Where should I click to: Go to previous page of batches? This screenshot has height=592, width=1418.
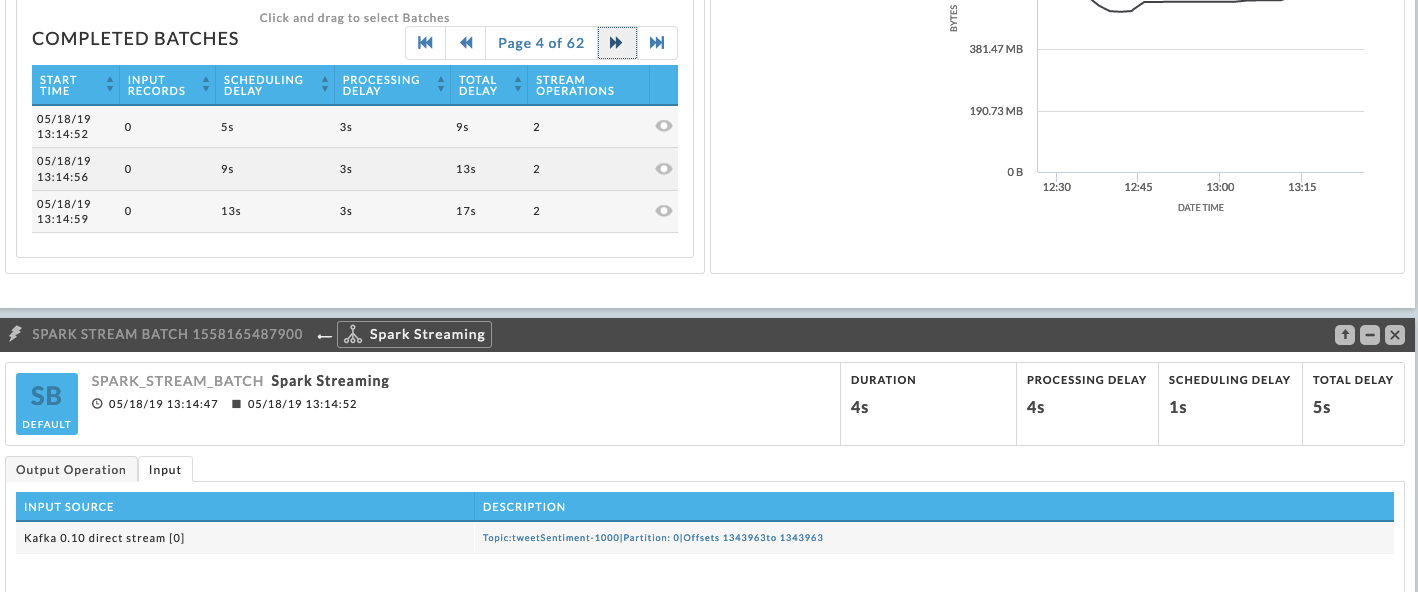coord(465,43)
